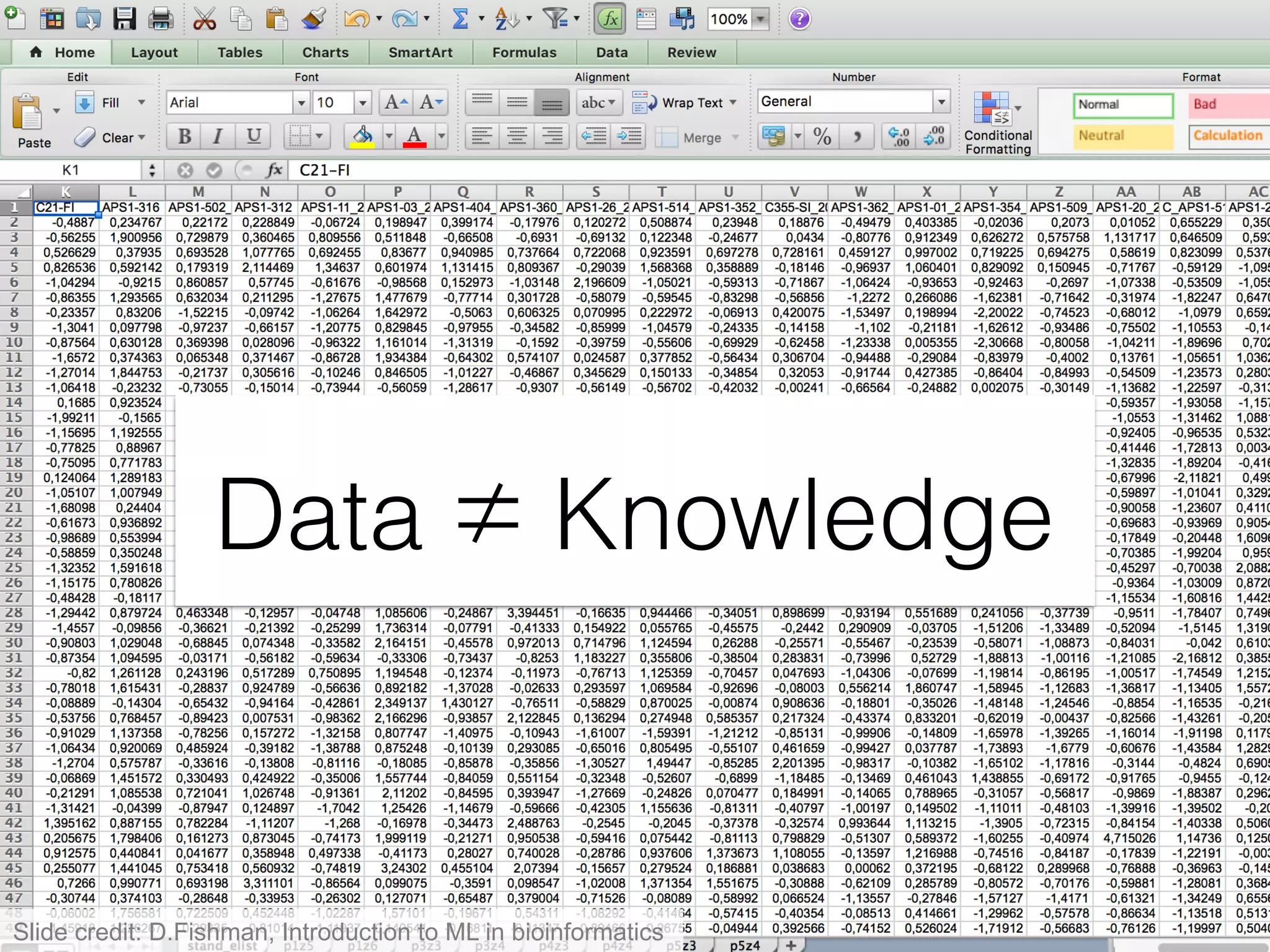The width and height of the screenshot is (1270, 952).
Task: Click the K1 name box field
Action: point(71,170)
